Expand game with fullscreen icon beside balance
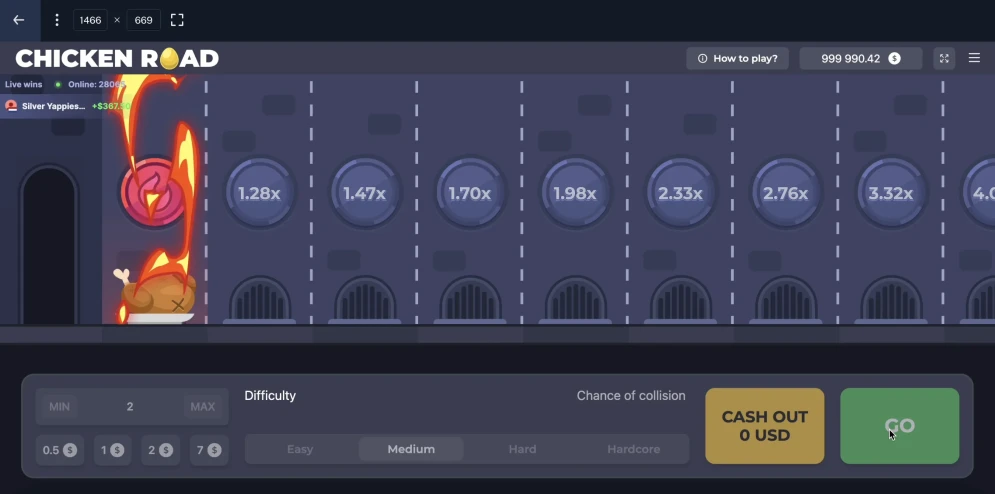Screen dimensions: 995x494 click(944, 58)
